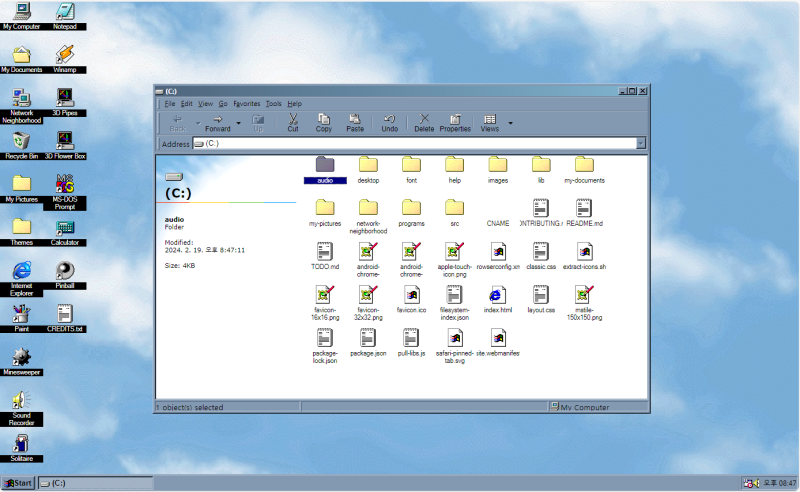The image size is (800, 492).
Task: Click the Paste toolbar icon
Action: click(x=355, y=123)
